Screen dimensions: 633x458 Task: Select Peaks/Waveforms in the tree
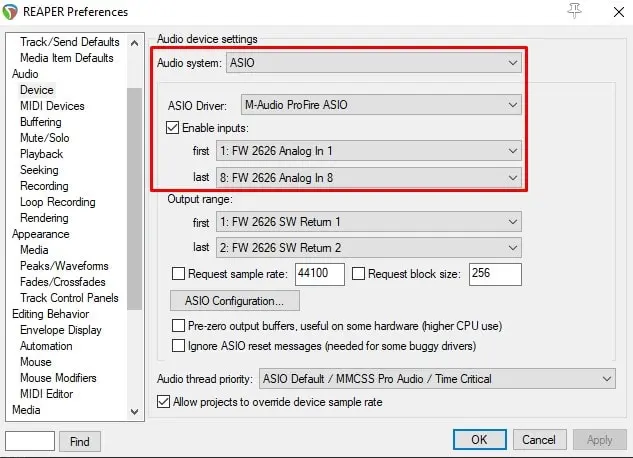pos(65,266)
